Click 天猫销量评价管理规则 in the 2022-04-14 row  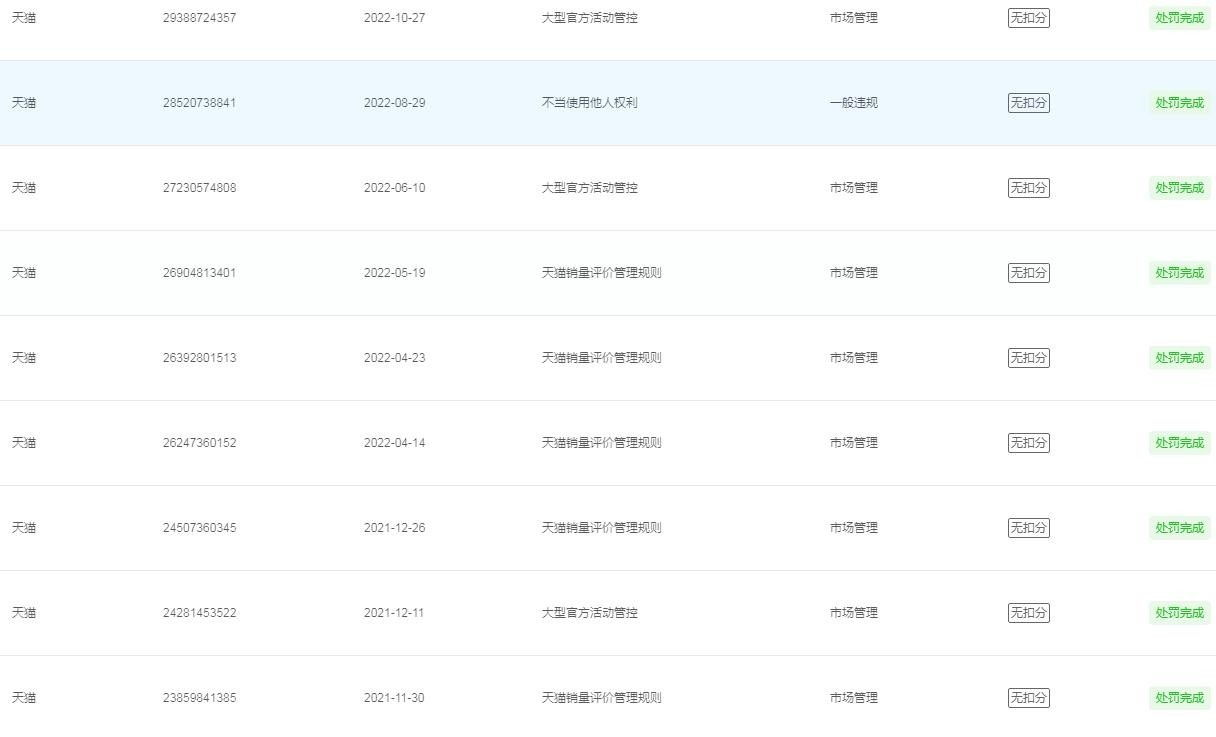[x=602, y=443]
